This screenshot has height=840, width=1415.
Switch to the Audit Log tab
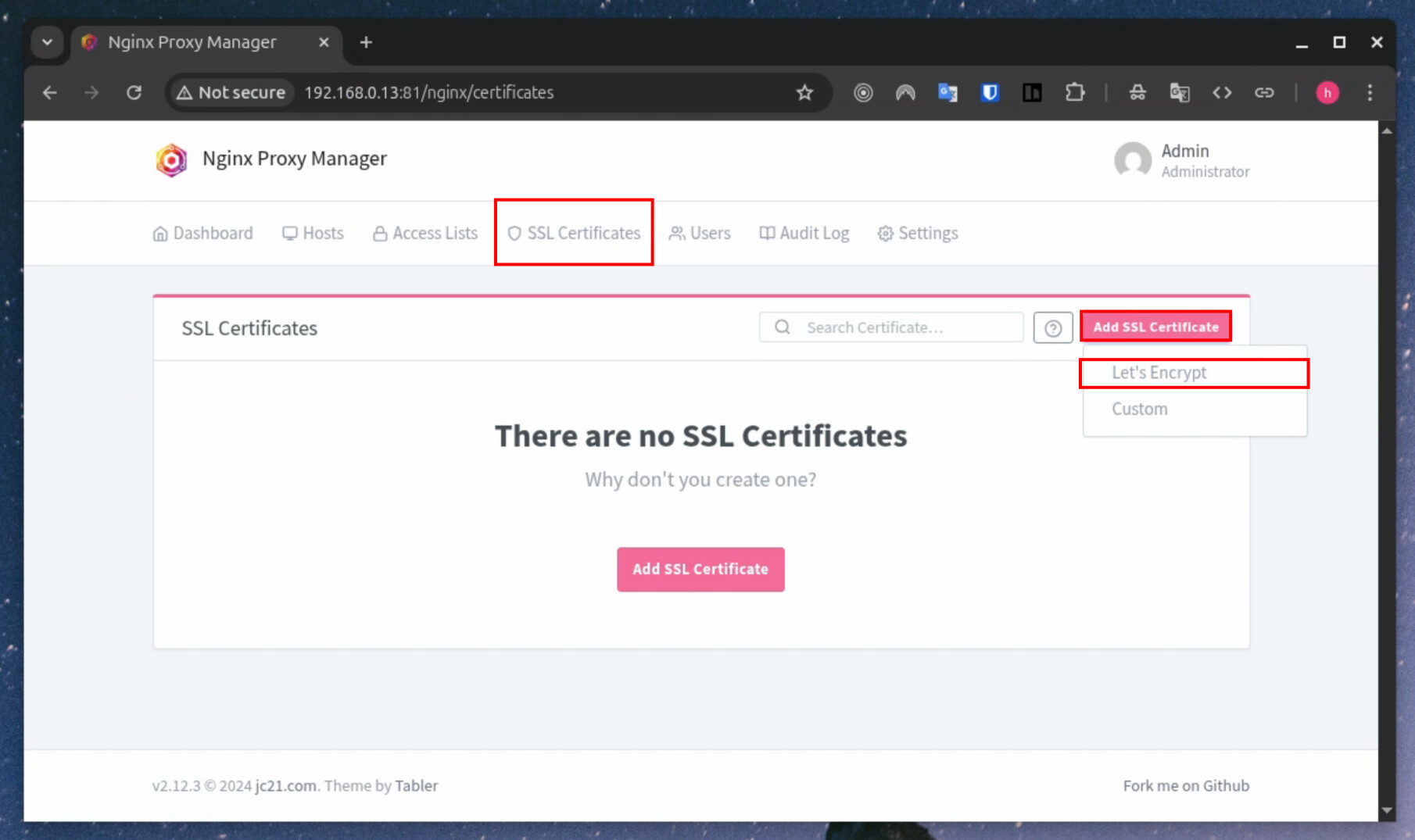(804, 233)
